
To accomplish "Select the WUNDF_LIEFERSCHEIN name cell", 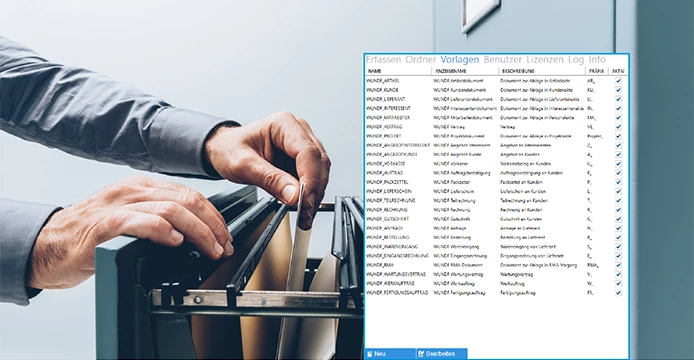I will coord(389,191).
